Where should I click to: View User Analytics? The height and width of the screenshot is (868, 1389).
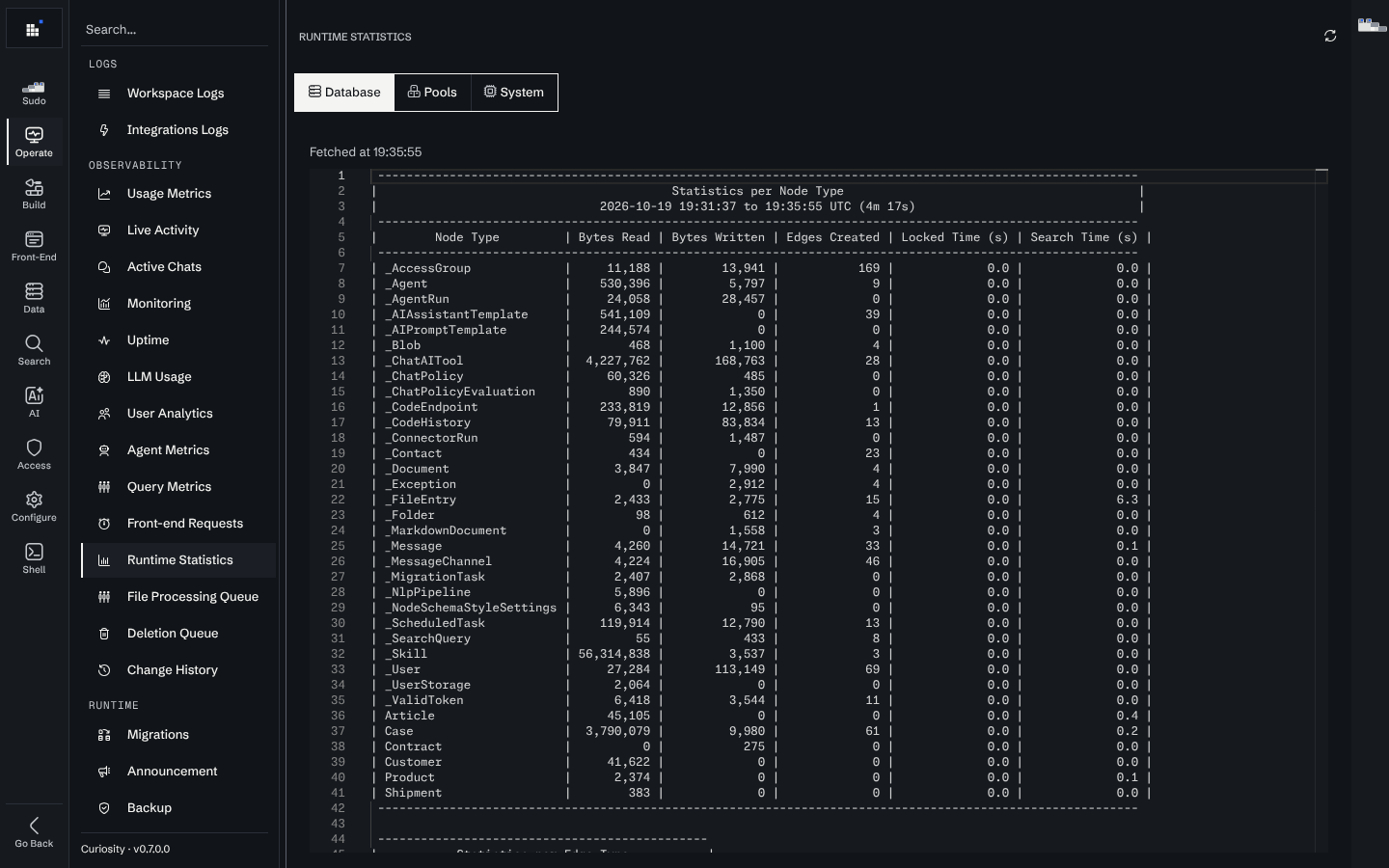click(x=178, y=414)
